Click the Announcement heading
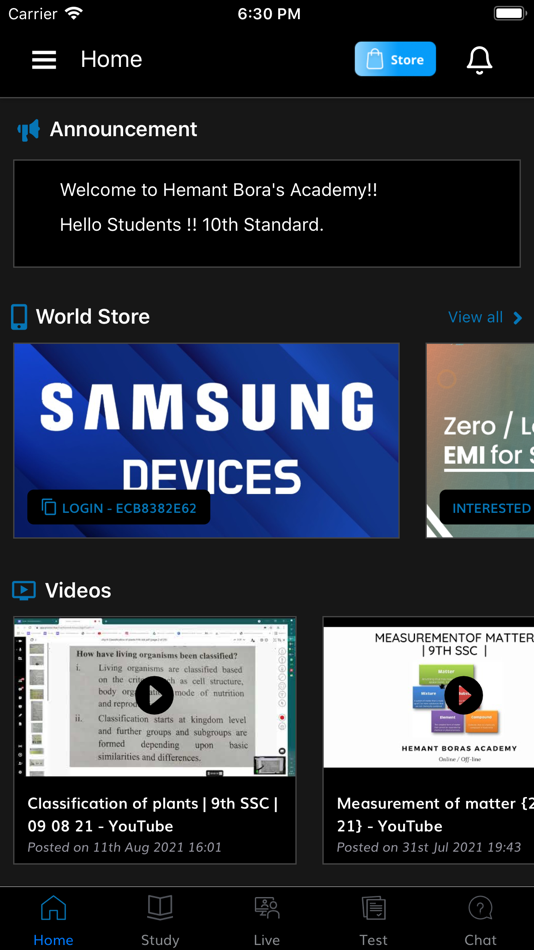The height and width of the screenshot is (950, 534). [x=124, y=130]
